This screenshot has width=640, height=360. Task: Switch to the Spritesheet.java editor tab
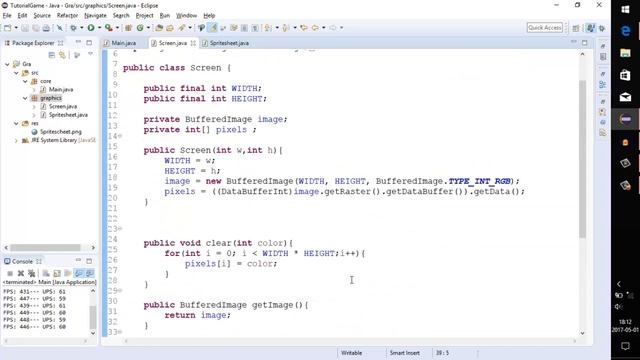[x=225, y=43]
